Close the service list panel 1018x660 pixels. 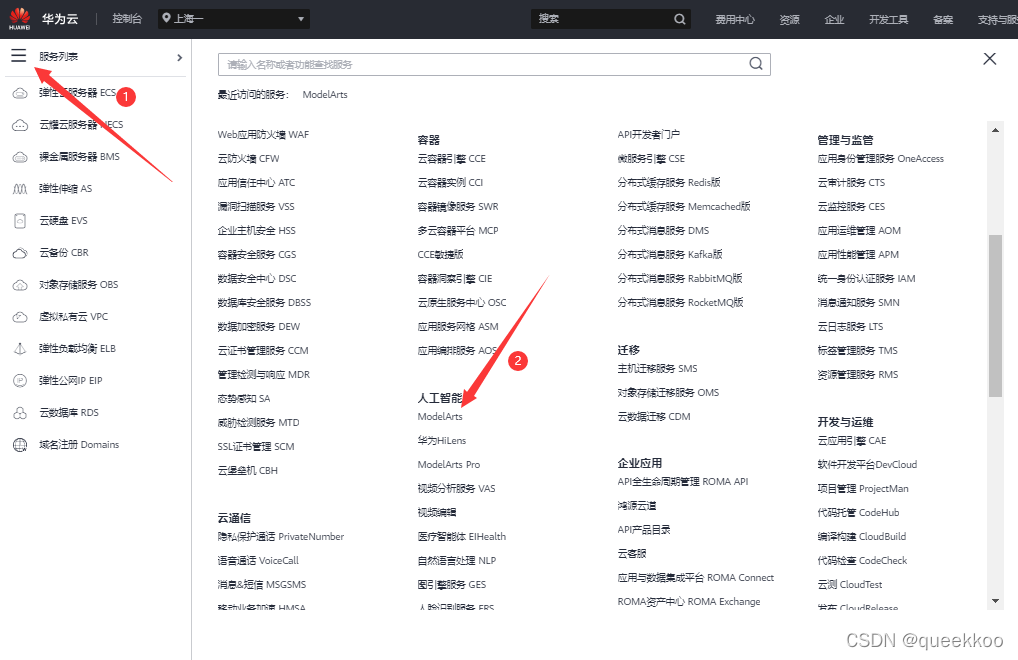tap(989, 59)
